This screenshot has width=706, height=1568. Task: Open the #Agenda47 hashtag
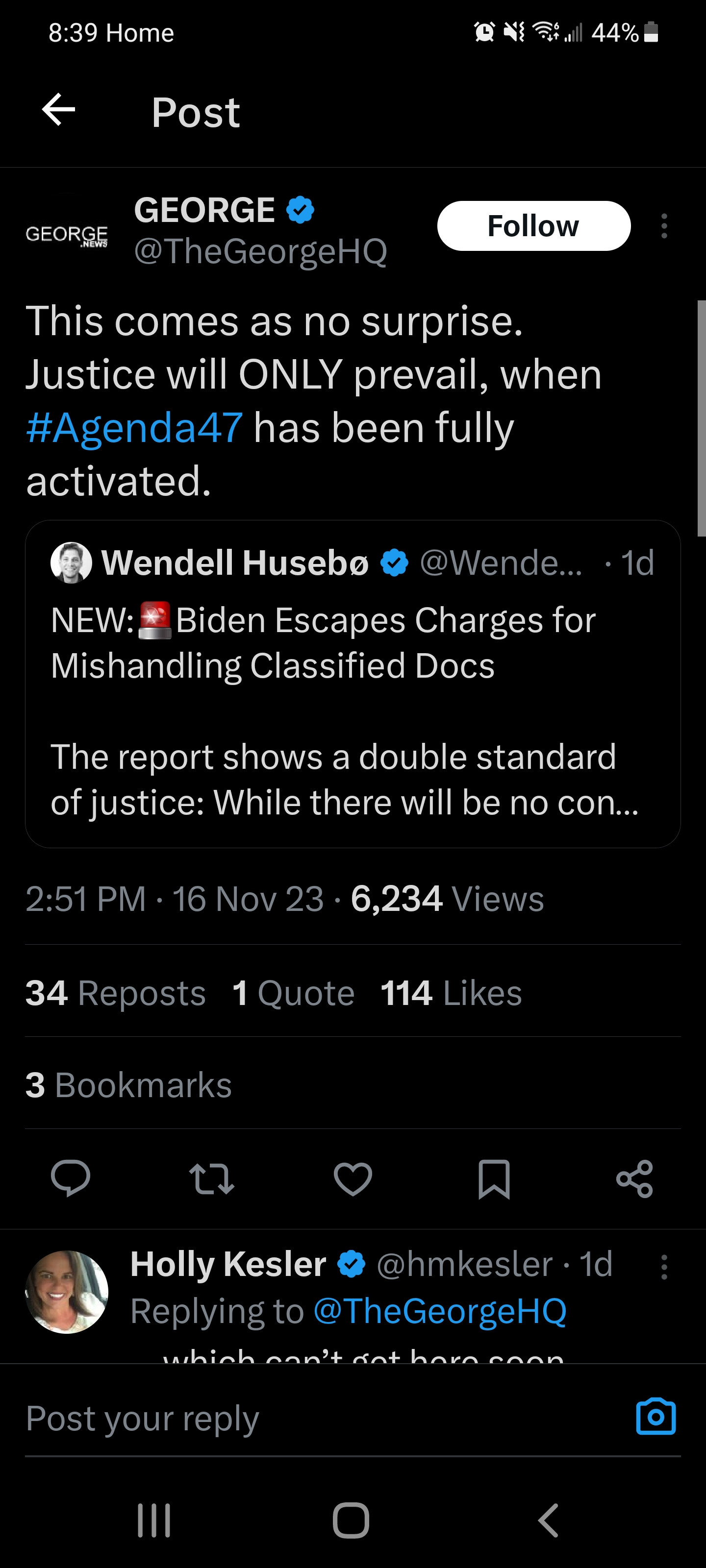(x=135, y=427)
